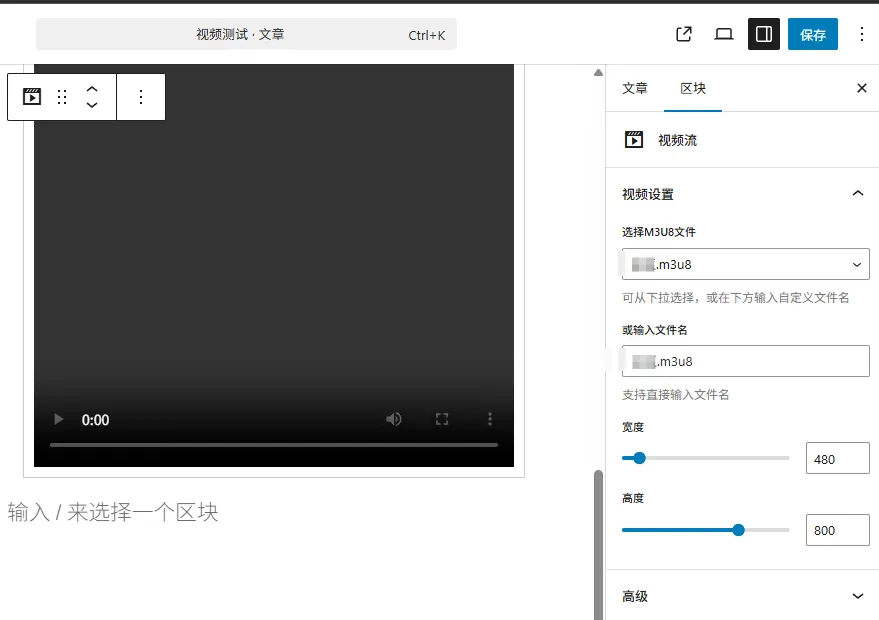Play the video in the player
Viewport: 879px width, 620px height.
tap(59, 420)
